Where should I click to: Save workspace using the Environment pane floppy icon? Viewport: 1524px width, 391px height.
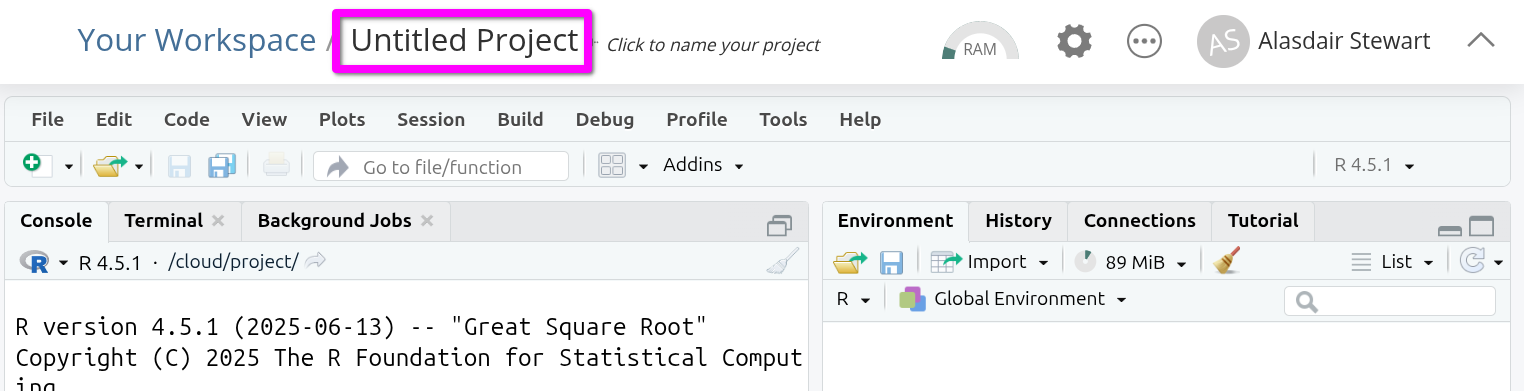tap(891, 263)
